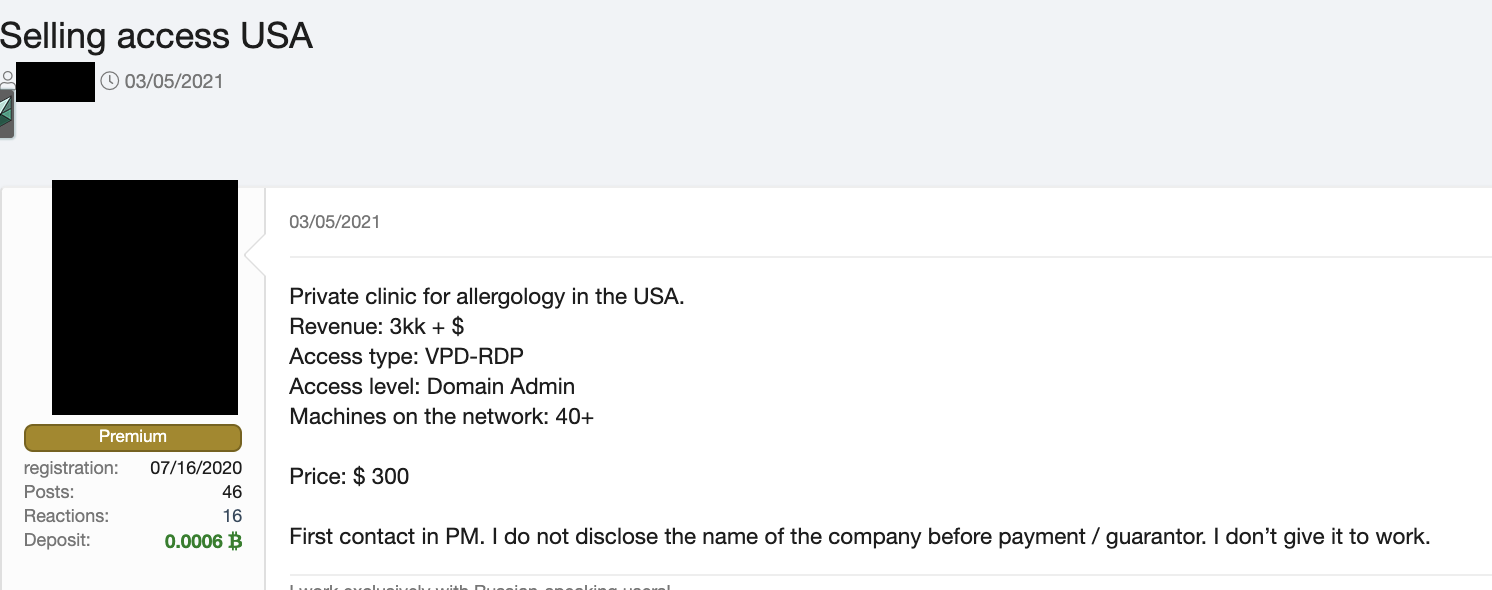1492x590 pixels.
Task: Open the poster's redacted avatar image
Action: coord(145,297)
